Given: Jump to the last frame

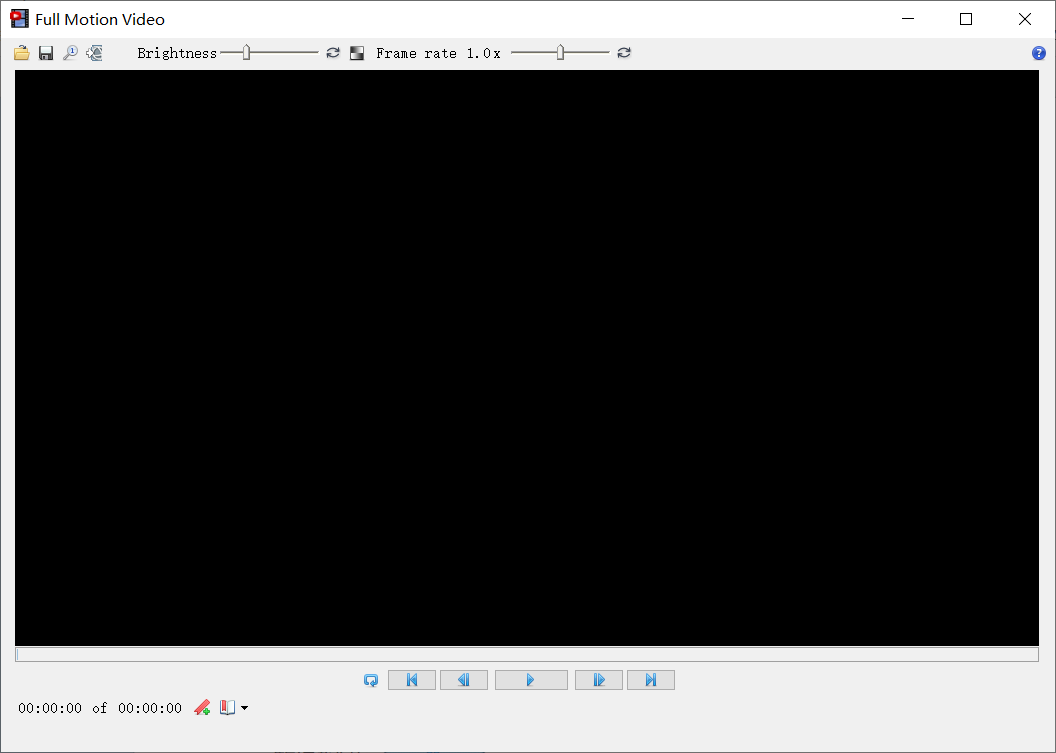Looking at the screenshot, I should pyautogui.click(x=651, y=680).
